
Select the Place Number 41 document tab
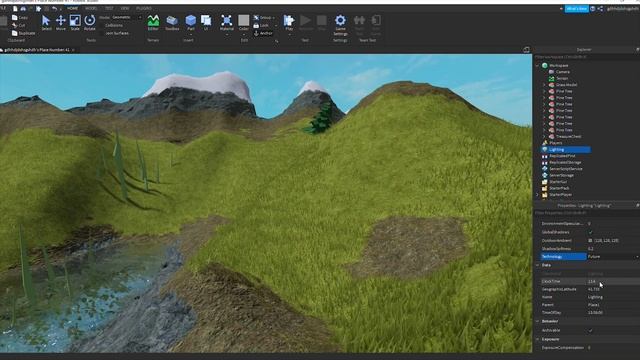tap(37, 50)
